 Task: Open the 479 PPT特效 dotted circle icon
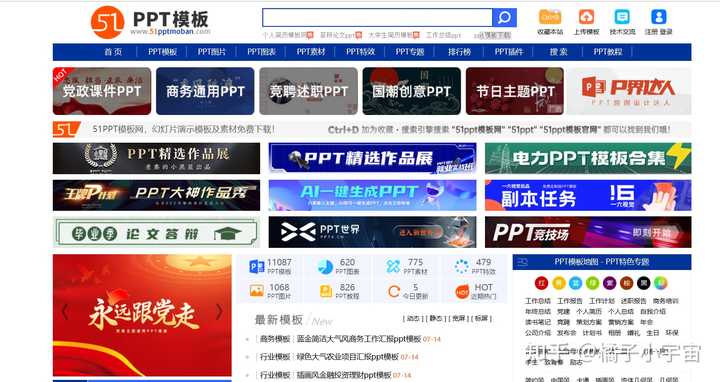(461, 266)
